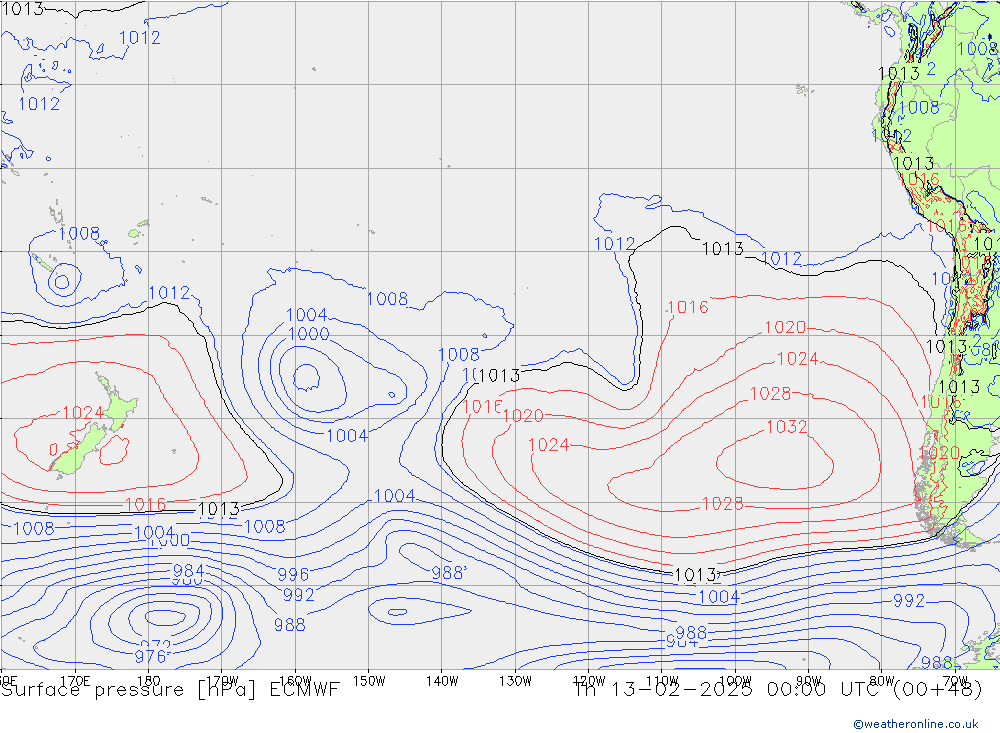
Task: Click the 976 isobar label
Action: click(151, 657)
